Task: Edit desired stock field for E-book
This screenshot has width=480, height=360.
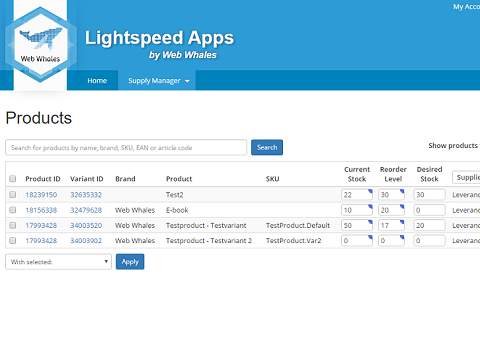Action: (429, 210)
